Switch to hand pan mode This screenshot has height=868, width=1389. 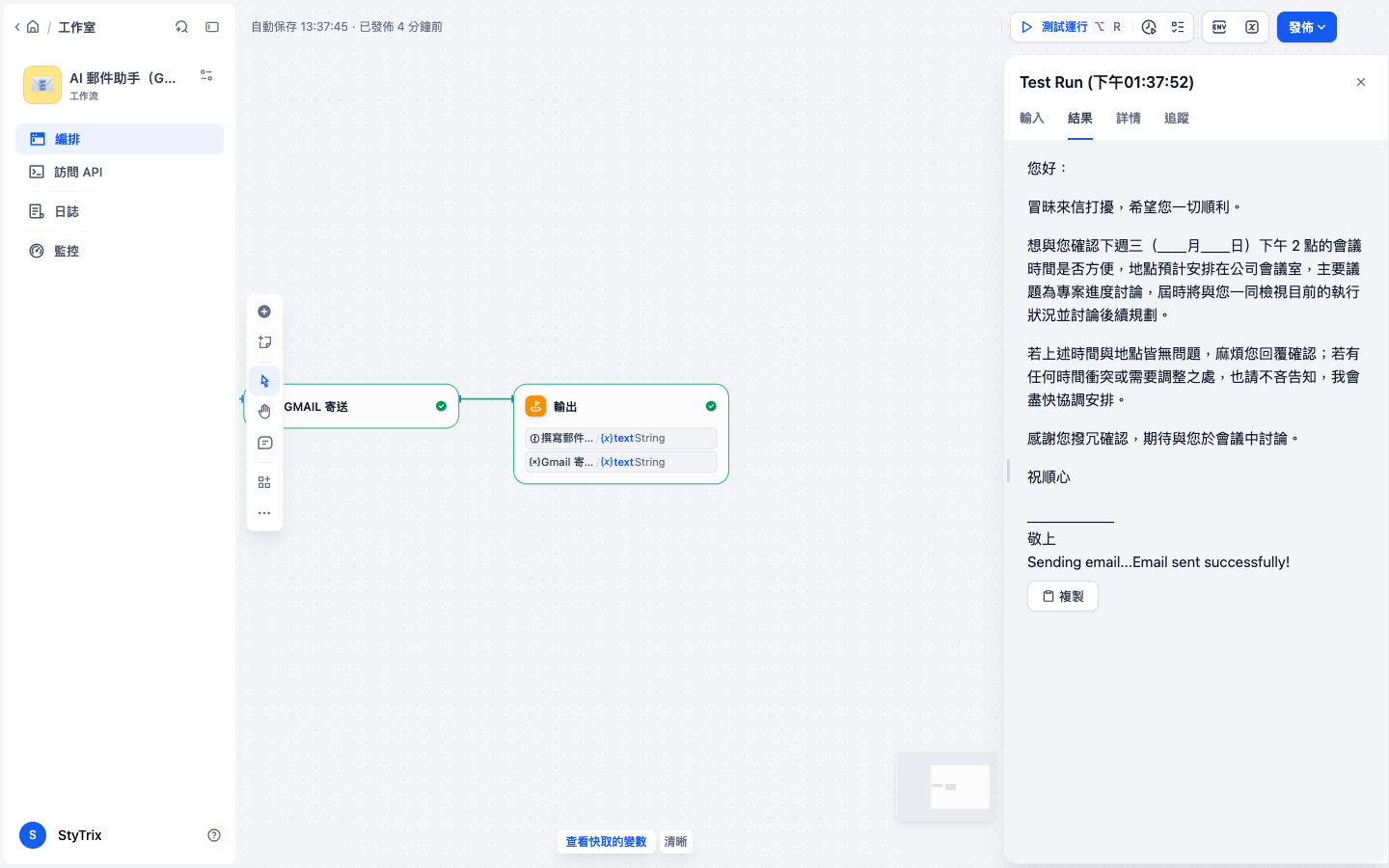264,412
